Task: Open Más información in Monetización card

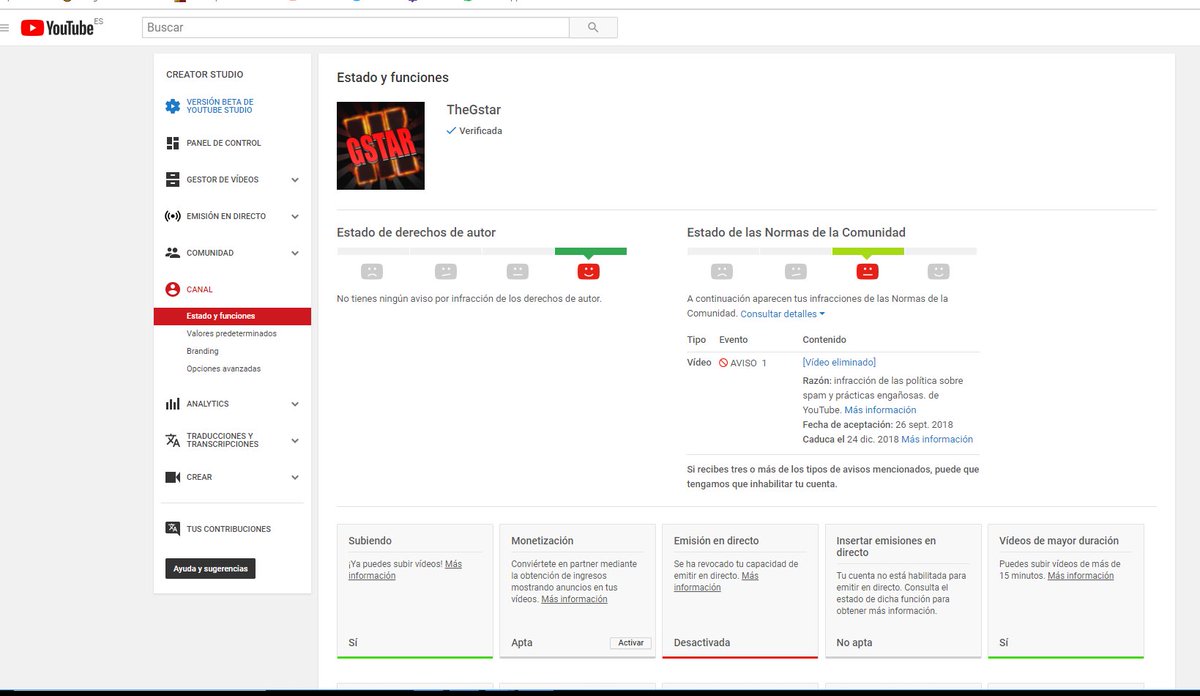Action: (x=574, y=599)
